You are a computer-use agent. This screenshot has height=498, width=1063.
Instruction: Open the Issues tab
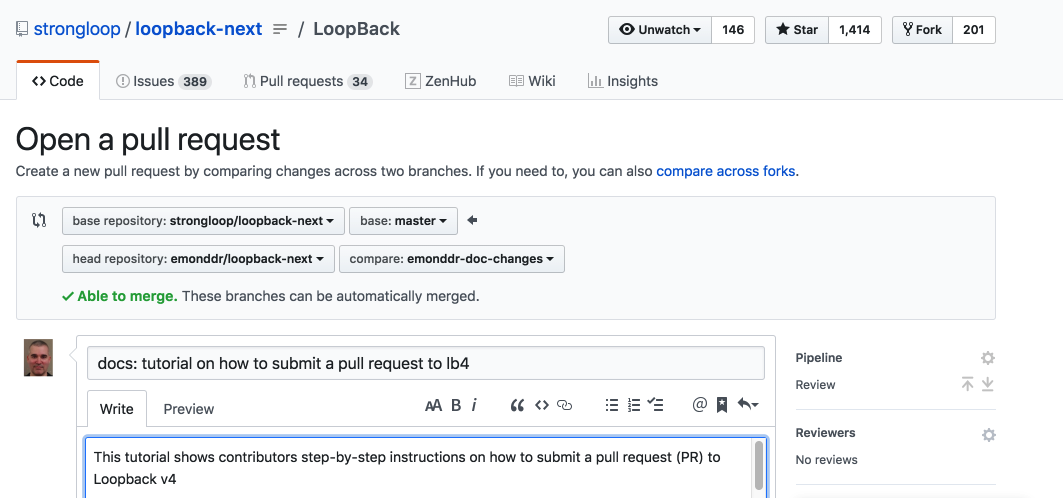click(x=163, y=81)
